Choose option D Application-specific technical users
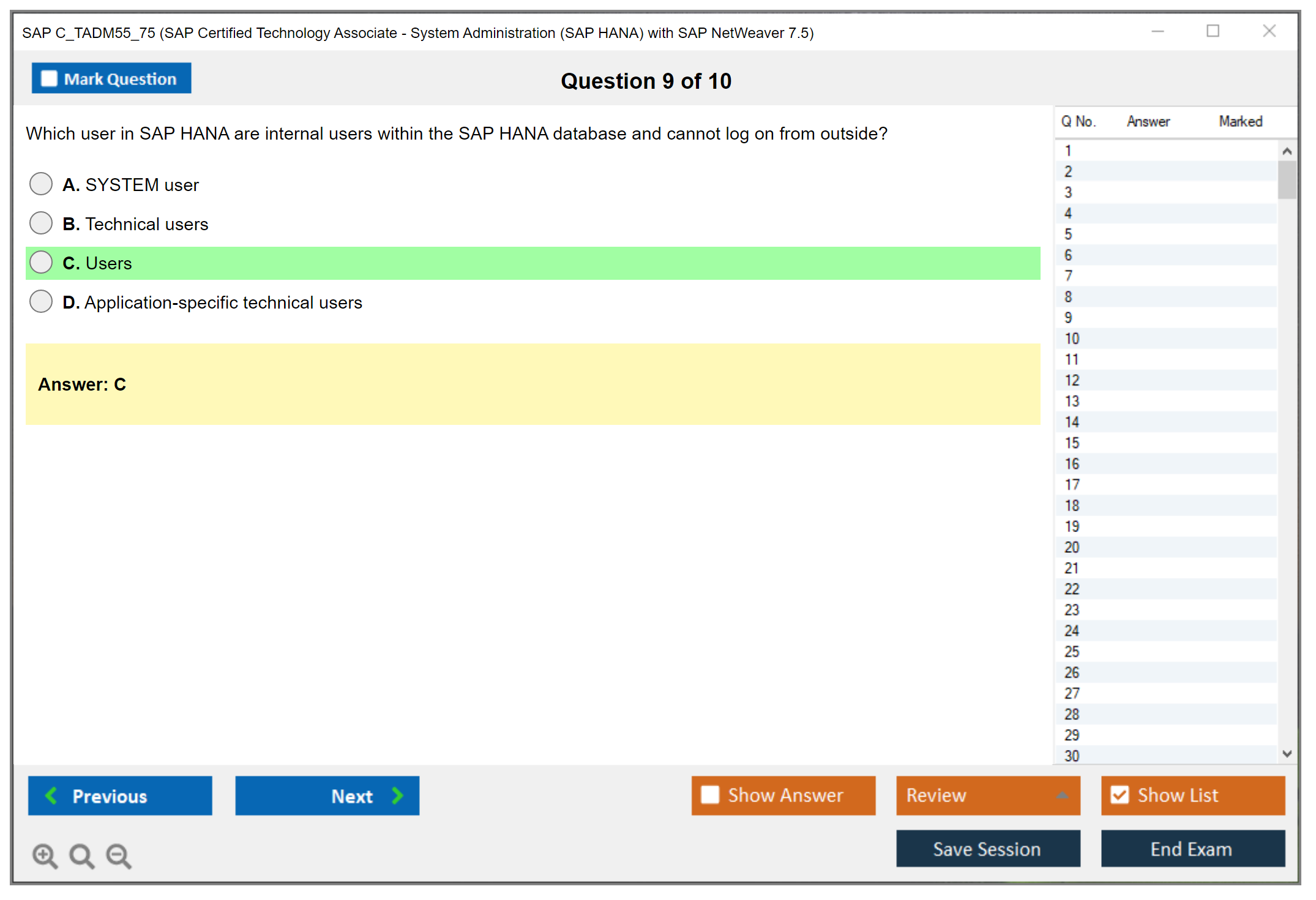 (x=41, y=301)
